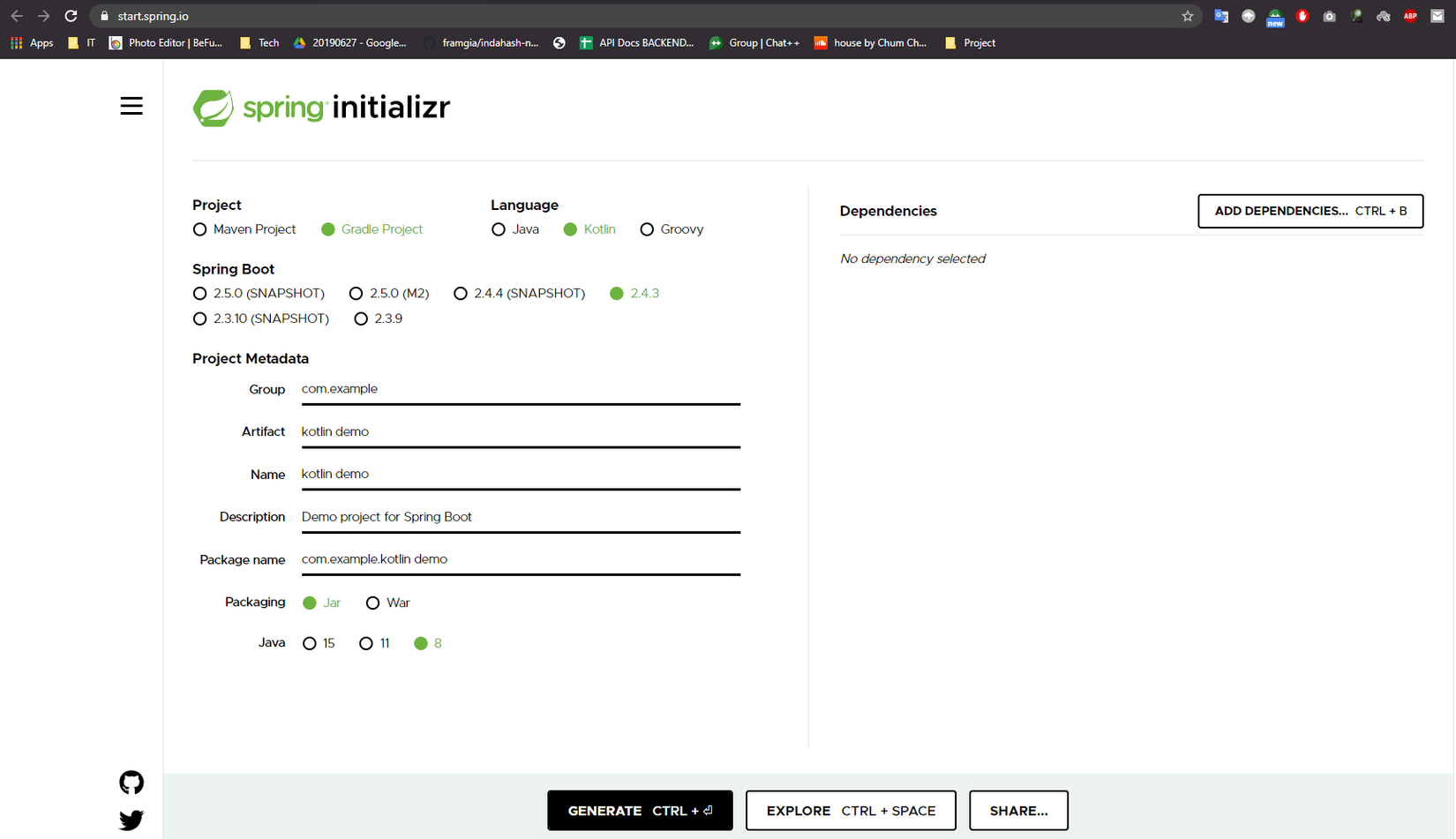This screenshot has height=839, width=1456.
Task: Open the IT bookmarks folder
Action: tap(81, 42)
